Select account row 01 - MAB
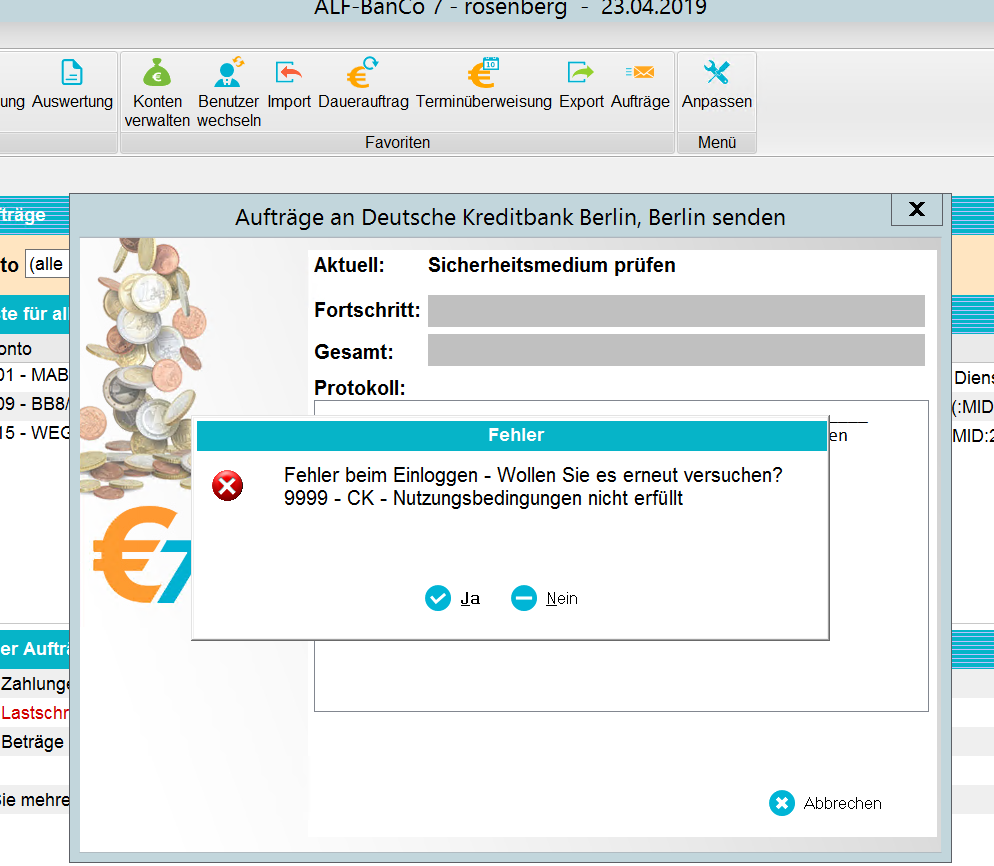This screenshot has width=994, height=866. [34, 375]
